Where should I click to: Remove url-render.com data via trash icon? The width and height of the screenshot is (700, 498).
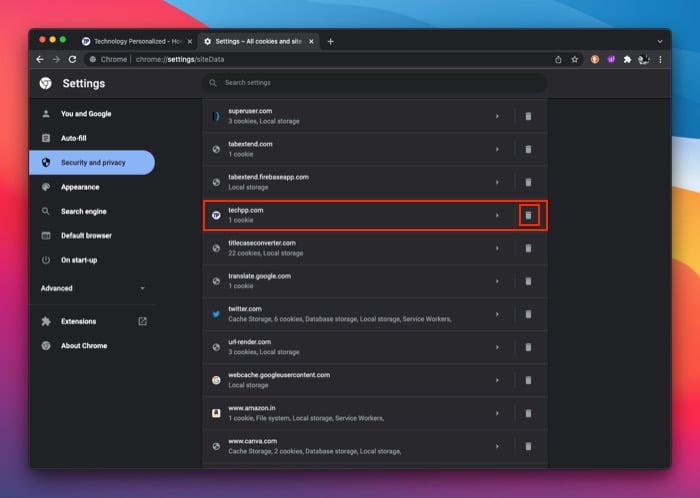[x=528, y=348]
